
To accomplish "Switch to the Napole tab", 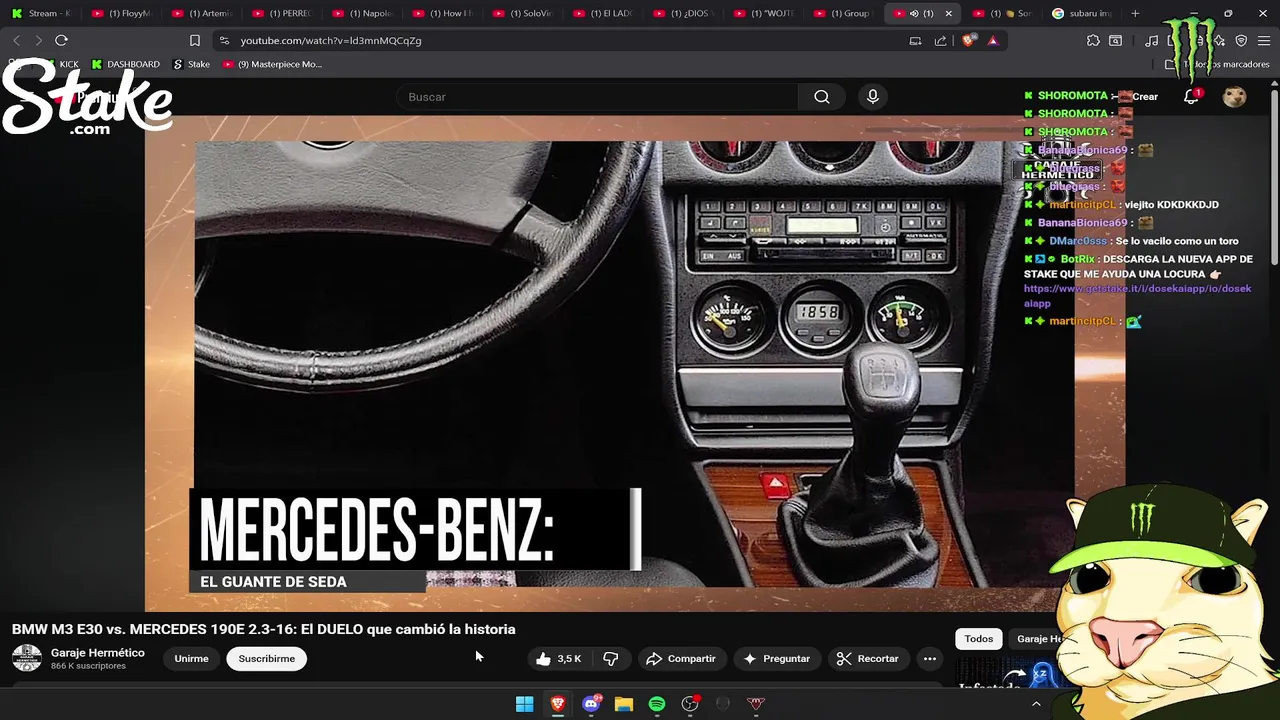I will [361, 13].
